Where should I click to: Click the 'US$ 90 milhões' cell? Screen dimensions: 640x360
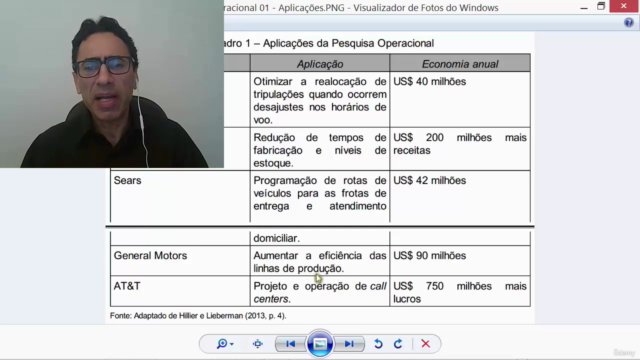[x=460, y=261]
